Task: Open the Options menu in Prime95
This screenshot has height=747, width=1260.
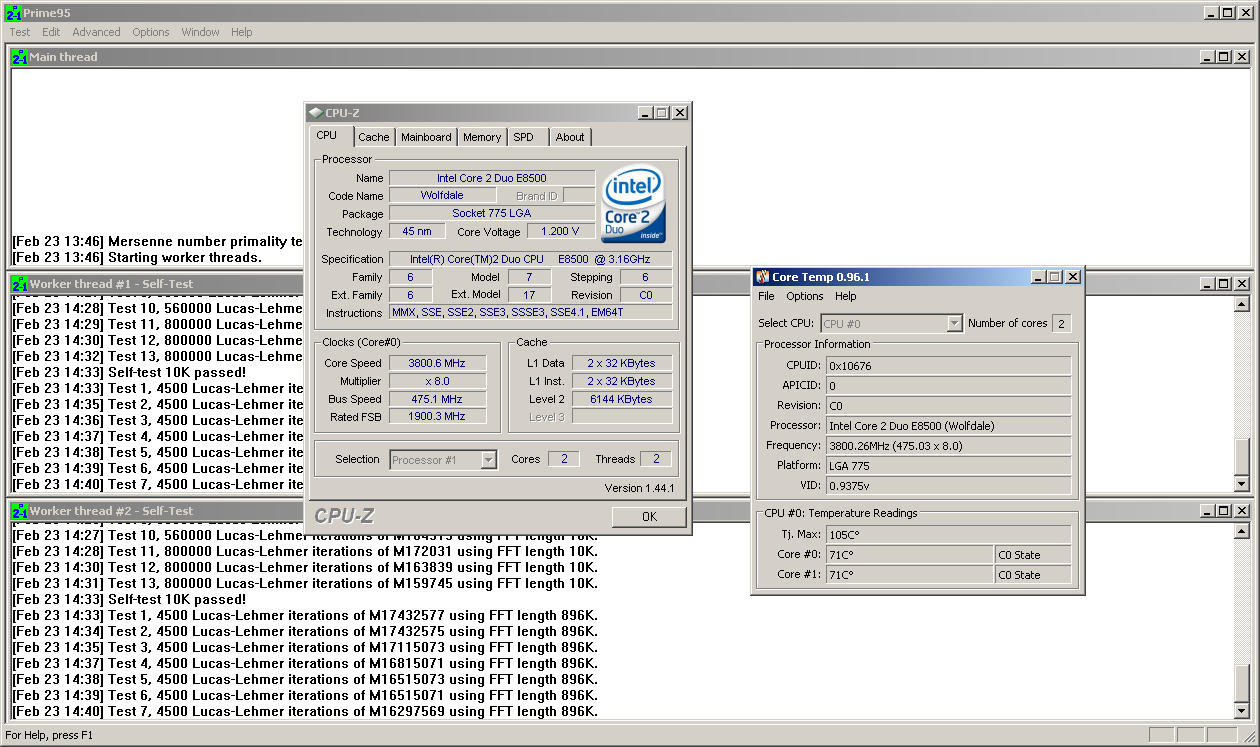Action: [x=151, y=32]
